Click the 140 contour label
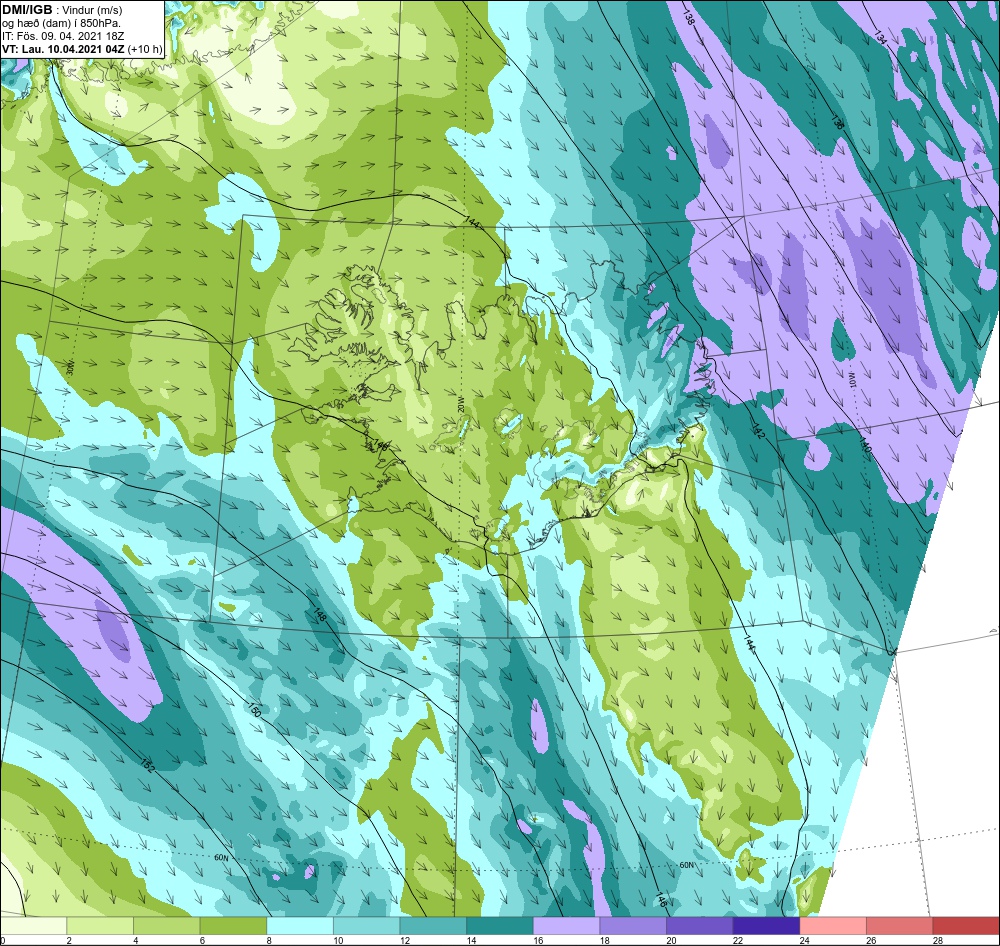 click(x=864, y=446)
